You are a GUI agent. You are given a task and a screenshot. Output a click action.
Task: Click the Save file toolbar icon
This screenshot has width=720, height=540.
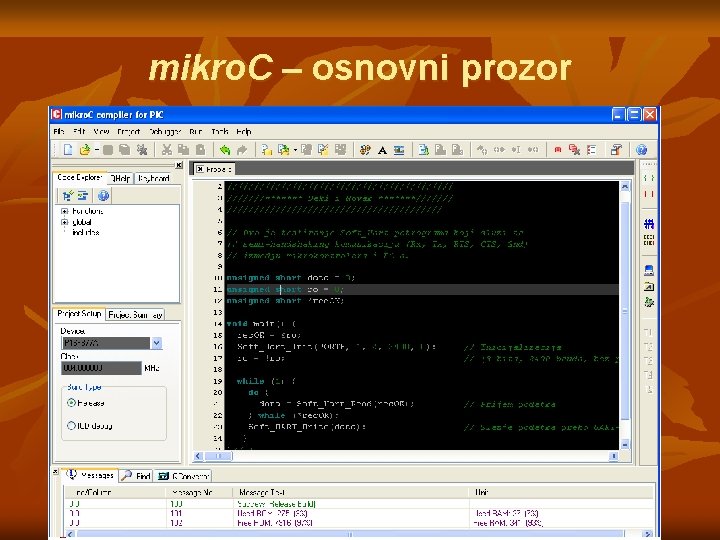point(108,150)
